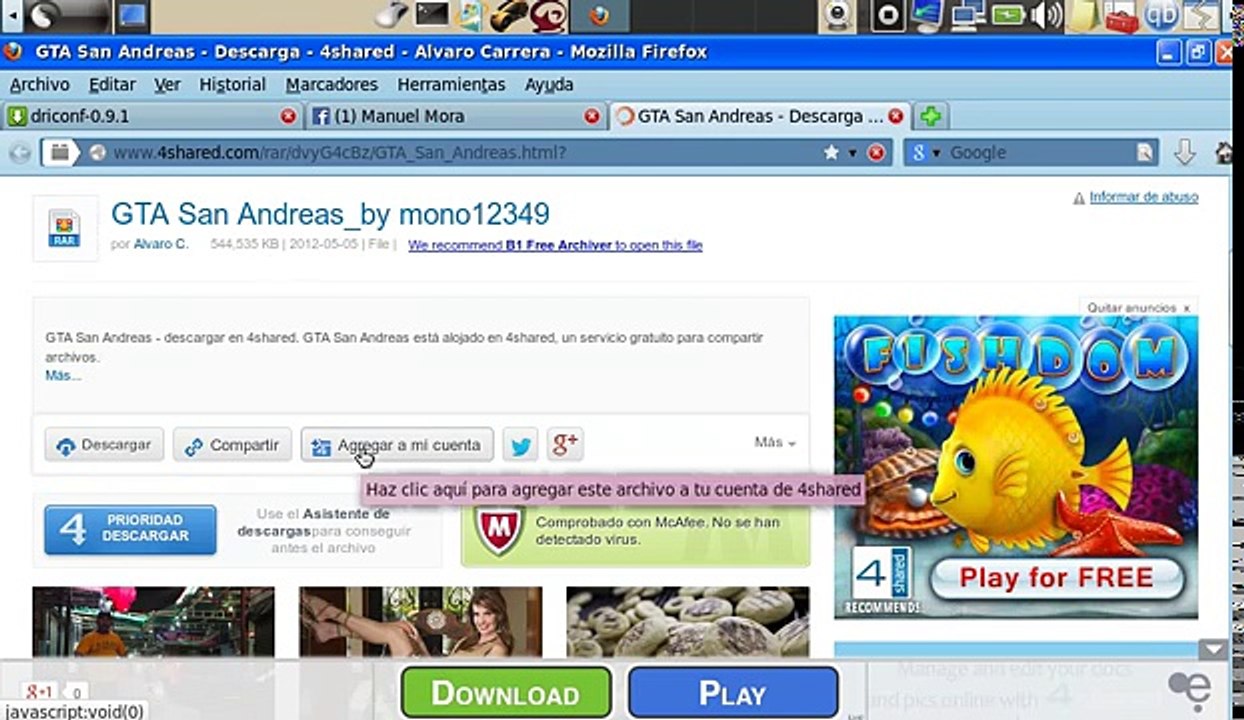Click the Prioridad Descargar button
This screenshot has width=1244, height=720.
tap(130, 529)
